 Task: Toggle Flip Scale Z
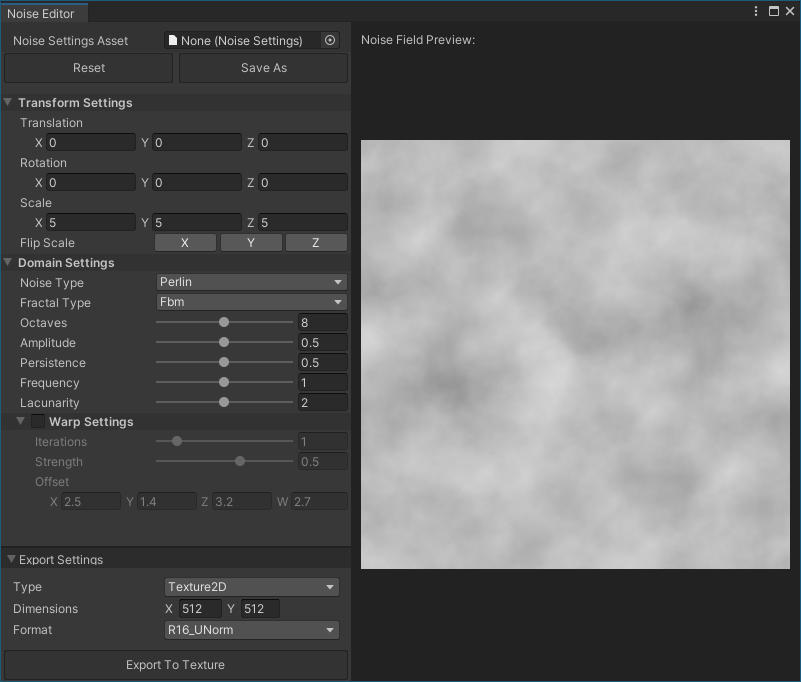tap(316, 243)
